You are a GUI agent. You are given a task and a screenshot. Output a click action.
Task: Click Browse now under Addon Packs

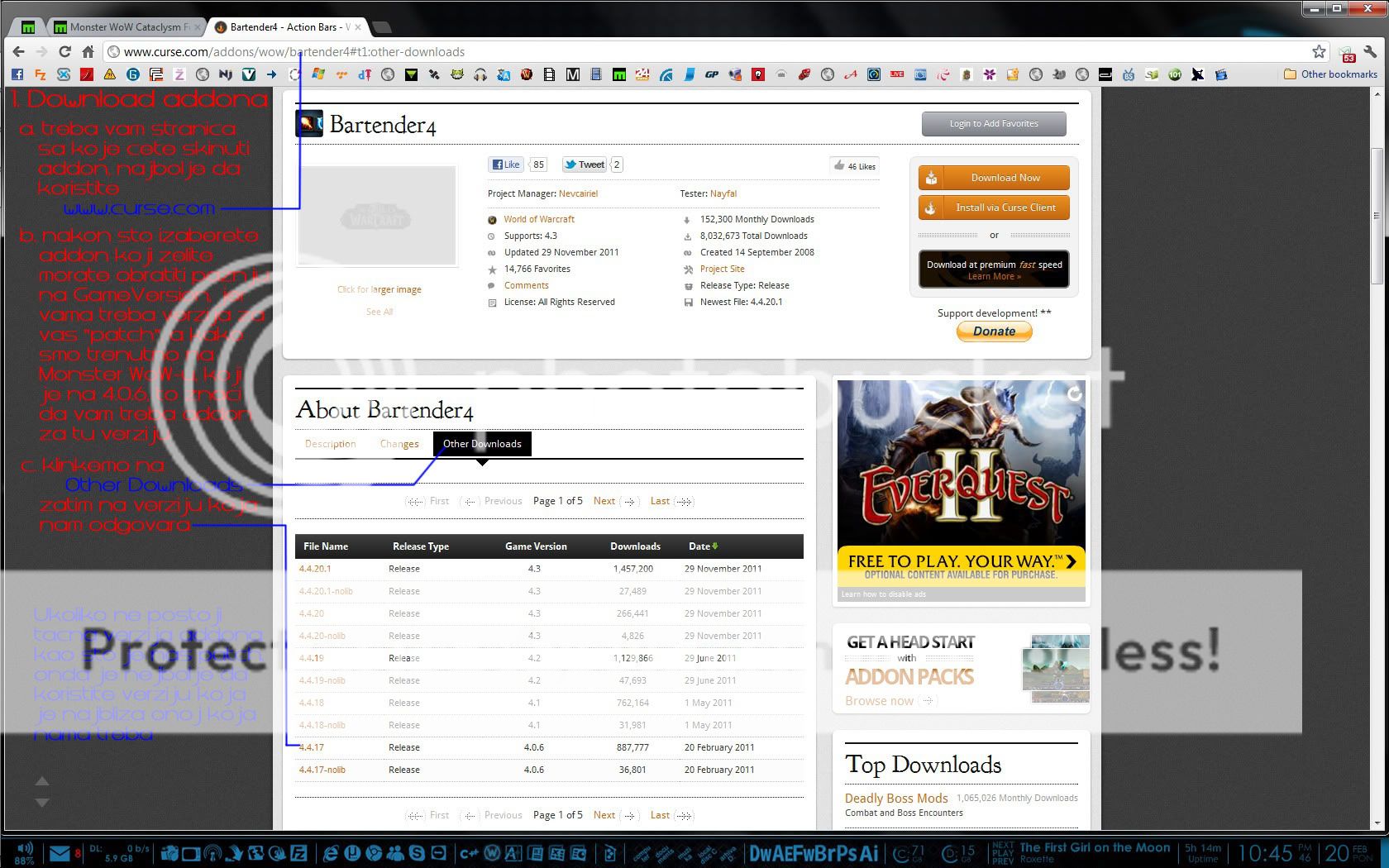pyautogui.click(x=879, y=701)
